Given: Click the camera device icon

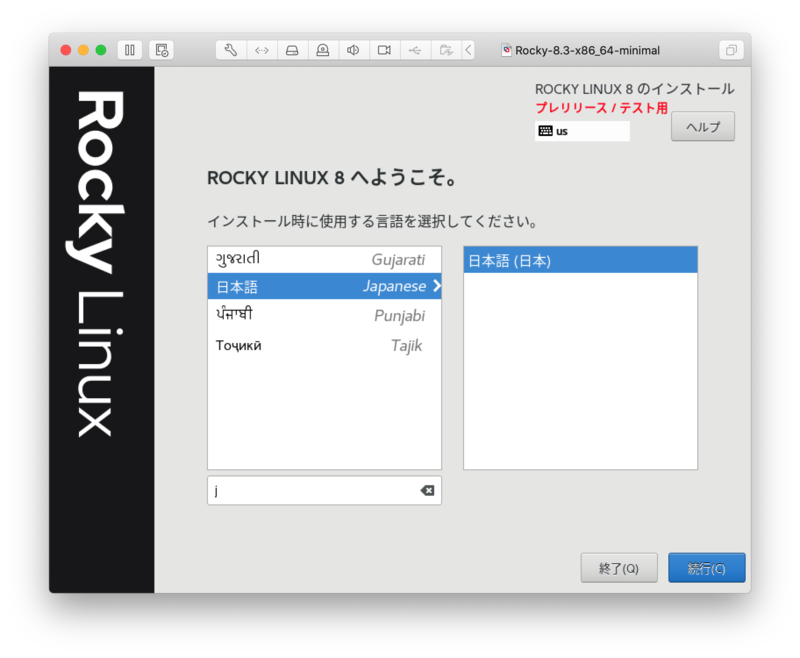Looking at the screenshot, I should click(384, 50).
